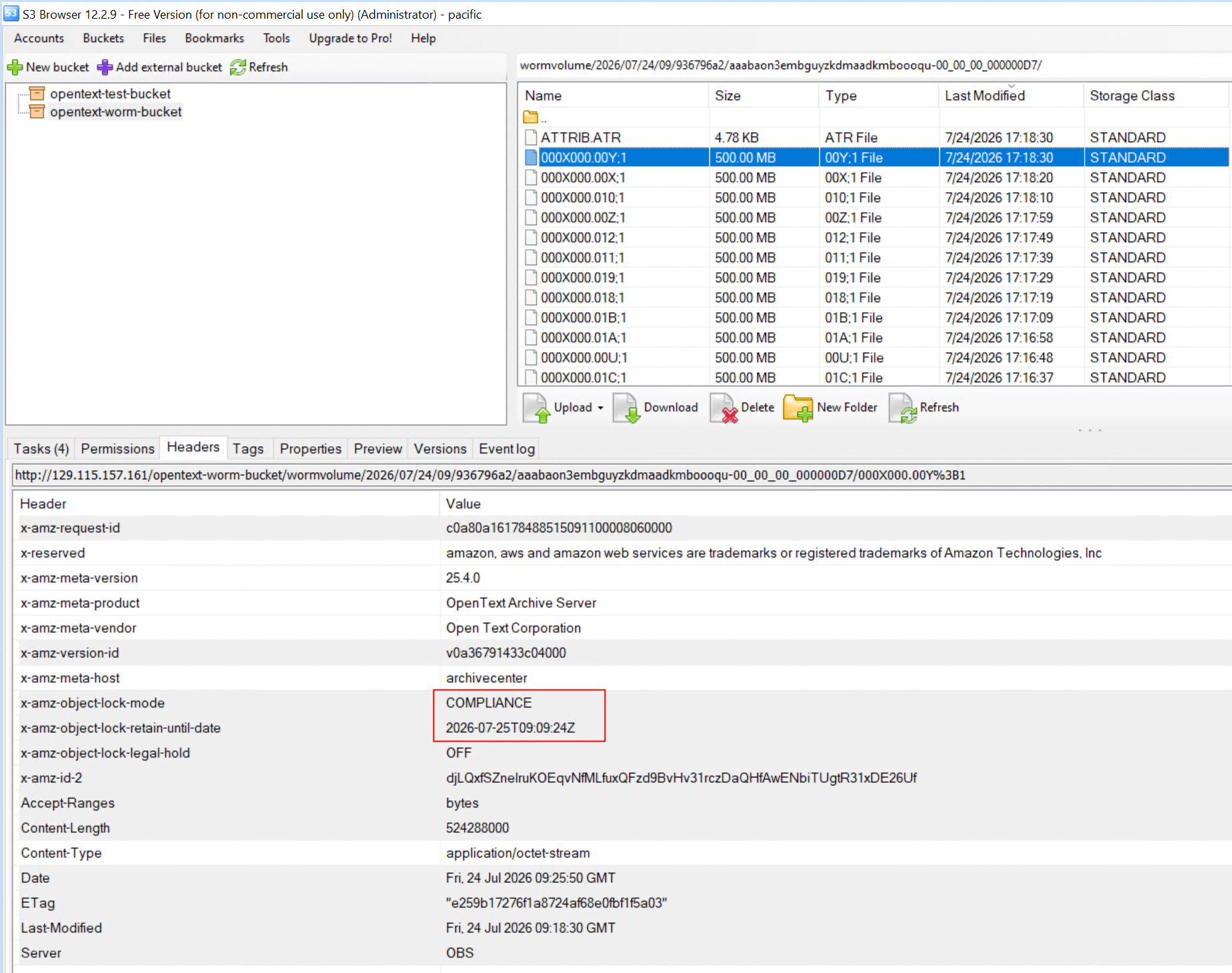Viewport: 1232px width, 973px height.
Task: Open the Upgrade to Pro! menu
Action: click(351, 38)
